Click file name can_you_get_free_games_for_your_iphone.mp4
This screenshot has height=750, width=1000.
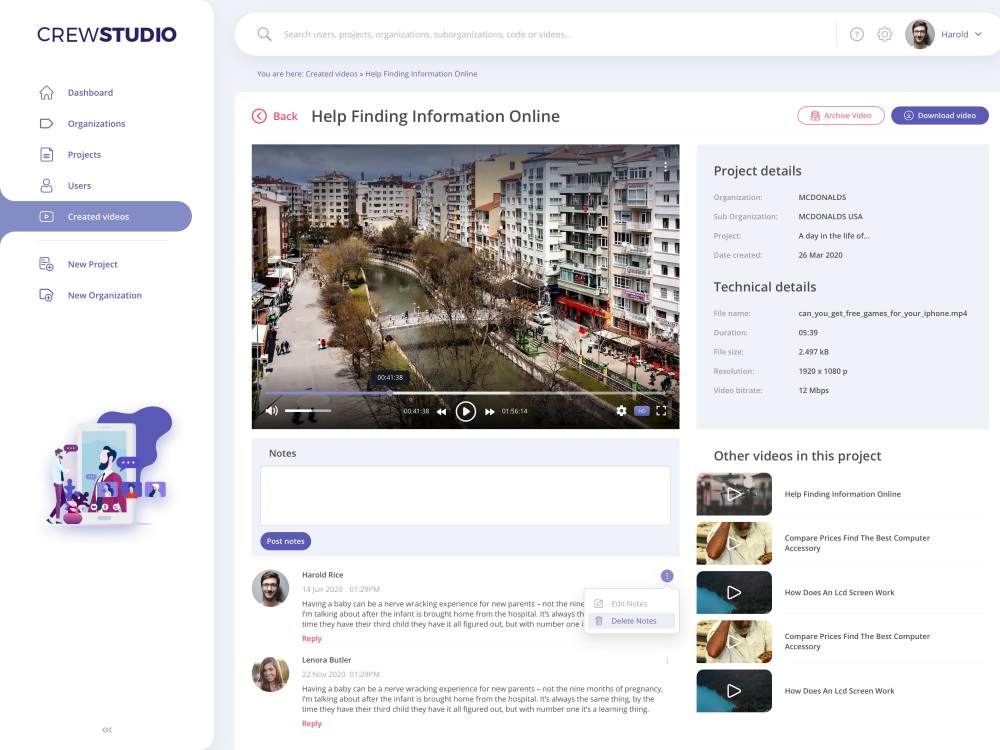[883, 313]
